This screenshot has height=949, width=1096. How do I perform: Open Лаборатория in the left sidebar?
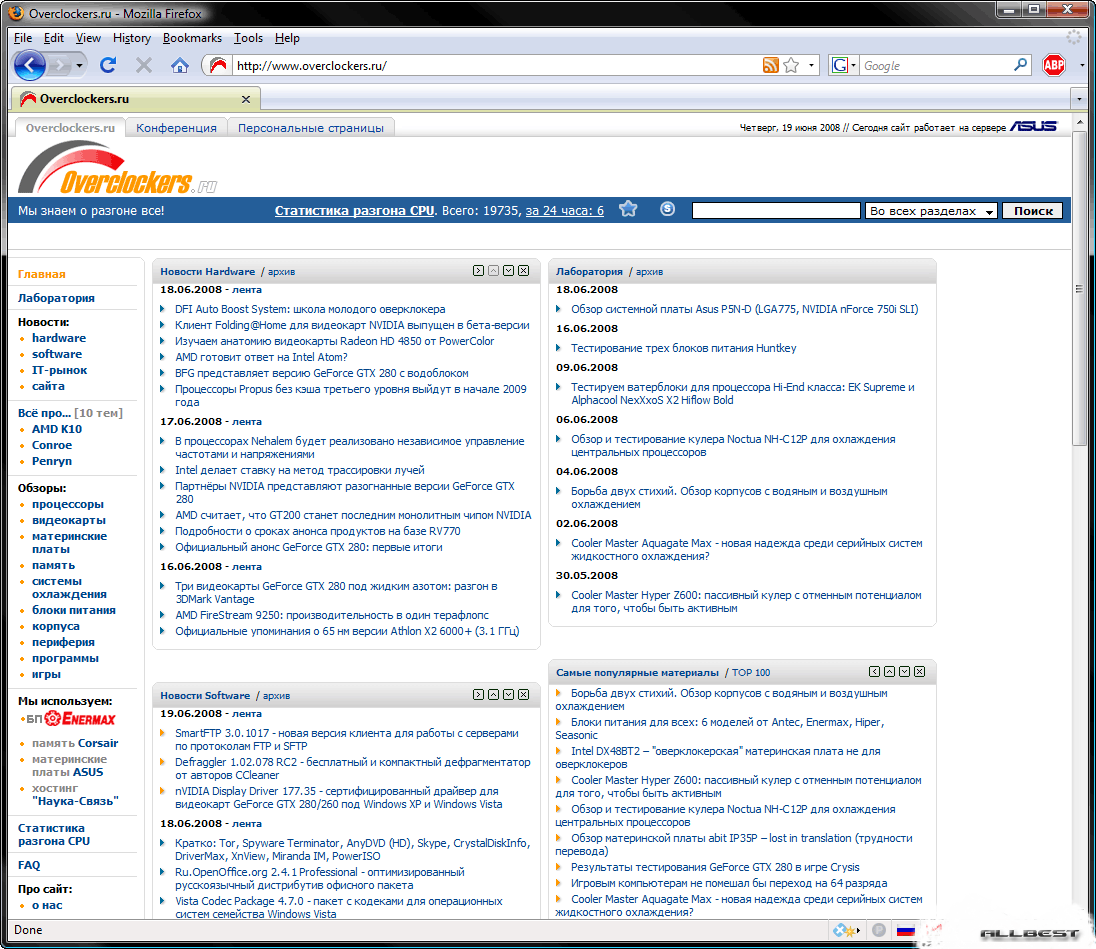57,298
